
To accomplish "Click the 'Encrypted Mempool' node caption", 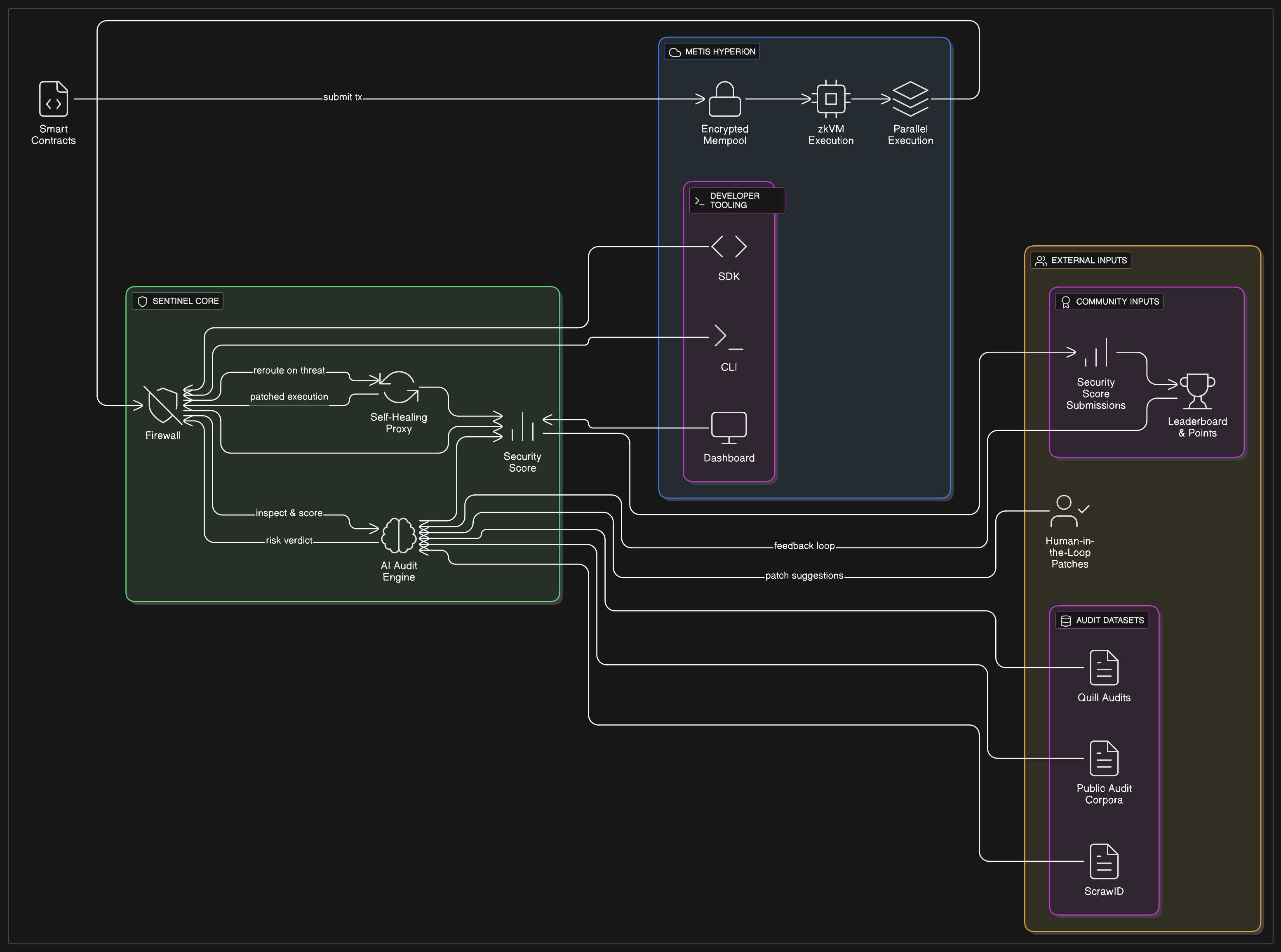I will 724,134.
